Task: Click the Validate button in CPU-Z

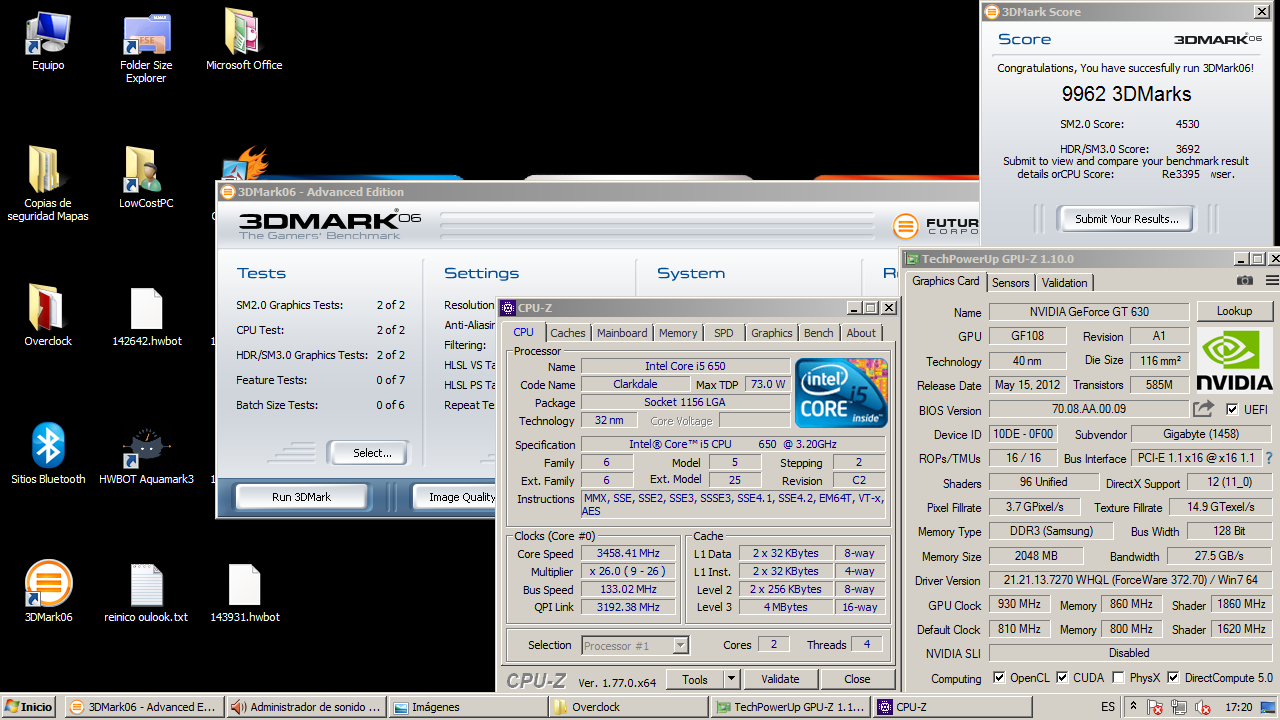Action: [x=780, y=679]
